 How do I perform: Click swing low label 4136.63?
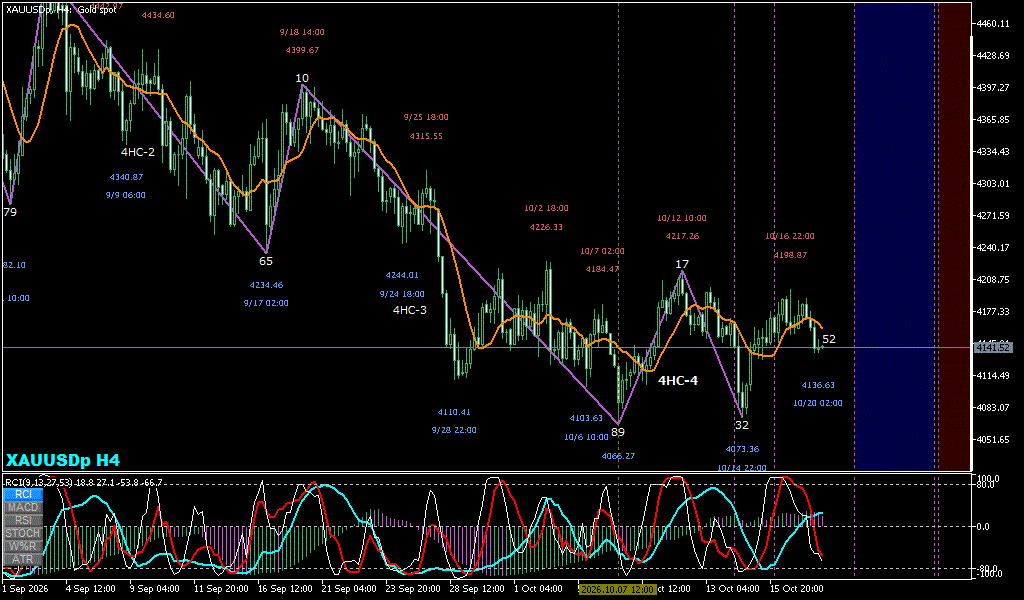pos(818,385)
